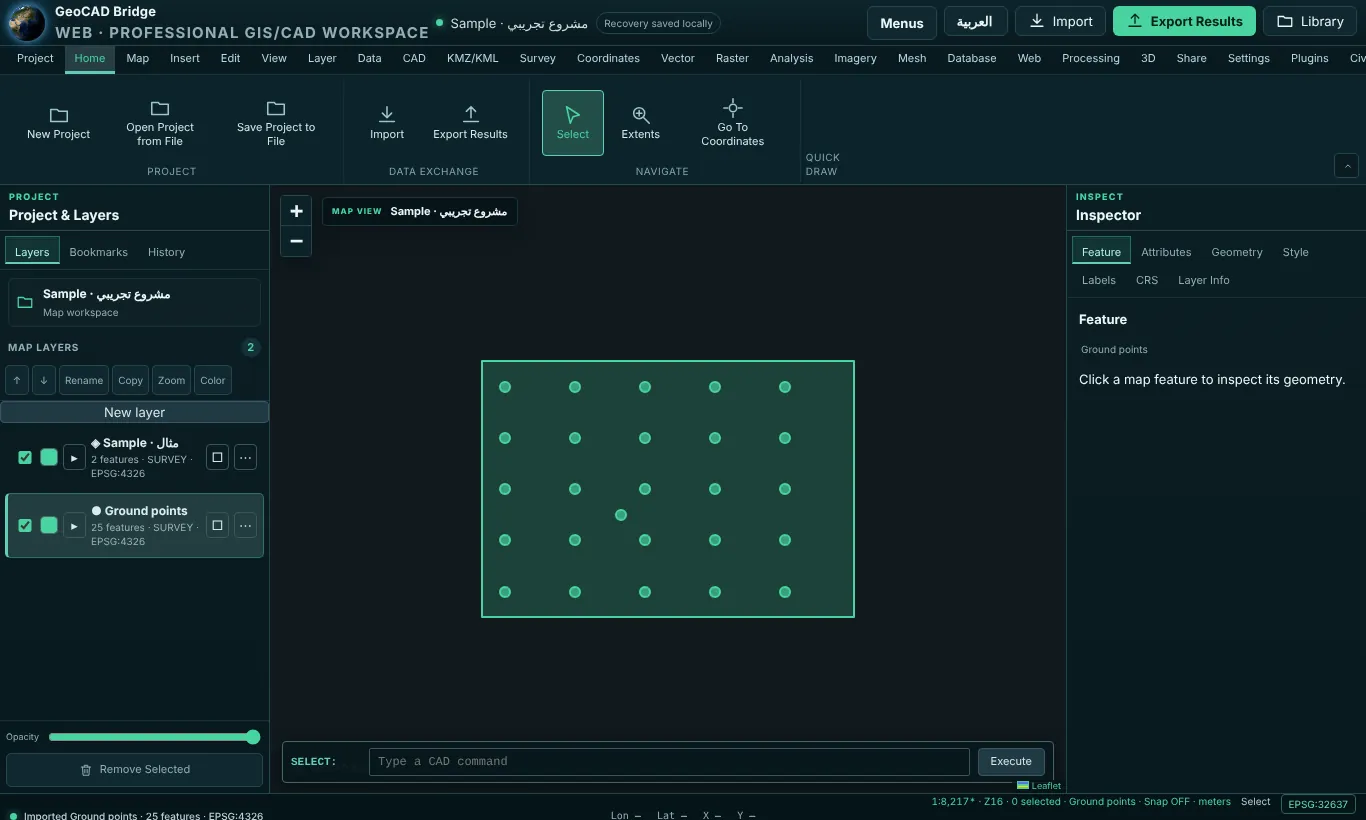Viewport: 1366px width, 820px height.
Task: Open Go To Coordinates tool
Action: pos(733,123)
